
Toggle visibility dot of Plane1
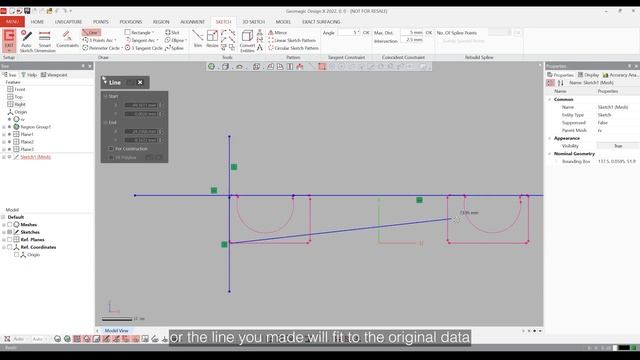tap(9, 134)
